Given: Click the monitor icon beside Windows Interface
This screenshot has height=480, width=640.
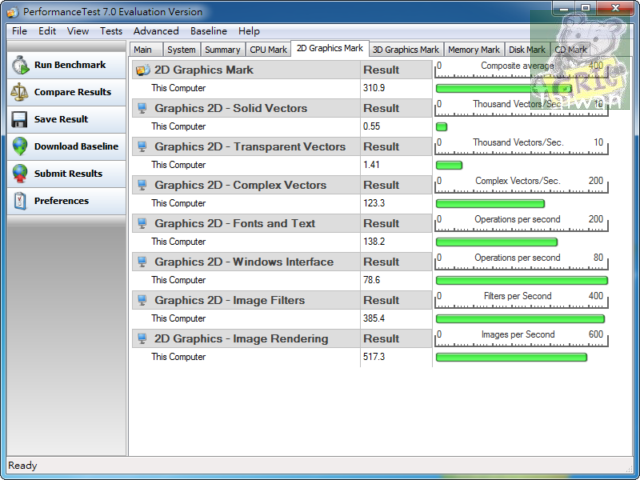Looking at the screenshot, I should click(x=142, y=262).
